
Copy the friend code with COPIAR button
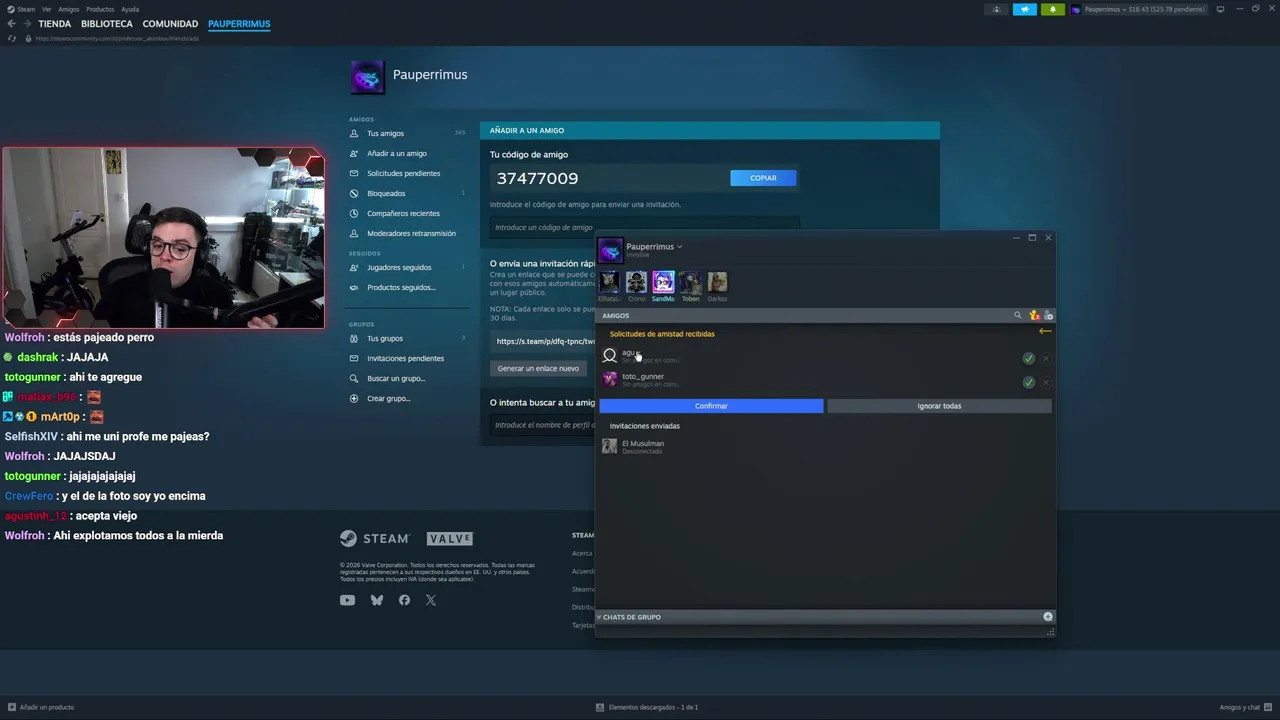763,178
